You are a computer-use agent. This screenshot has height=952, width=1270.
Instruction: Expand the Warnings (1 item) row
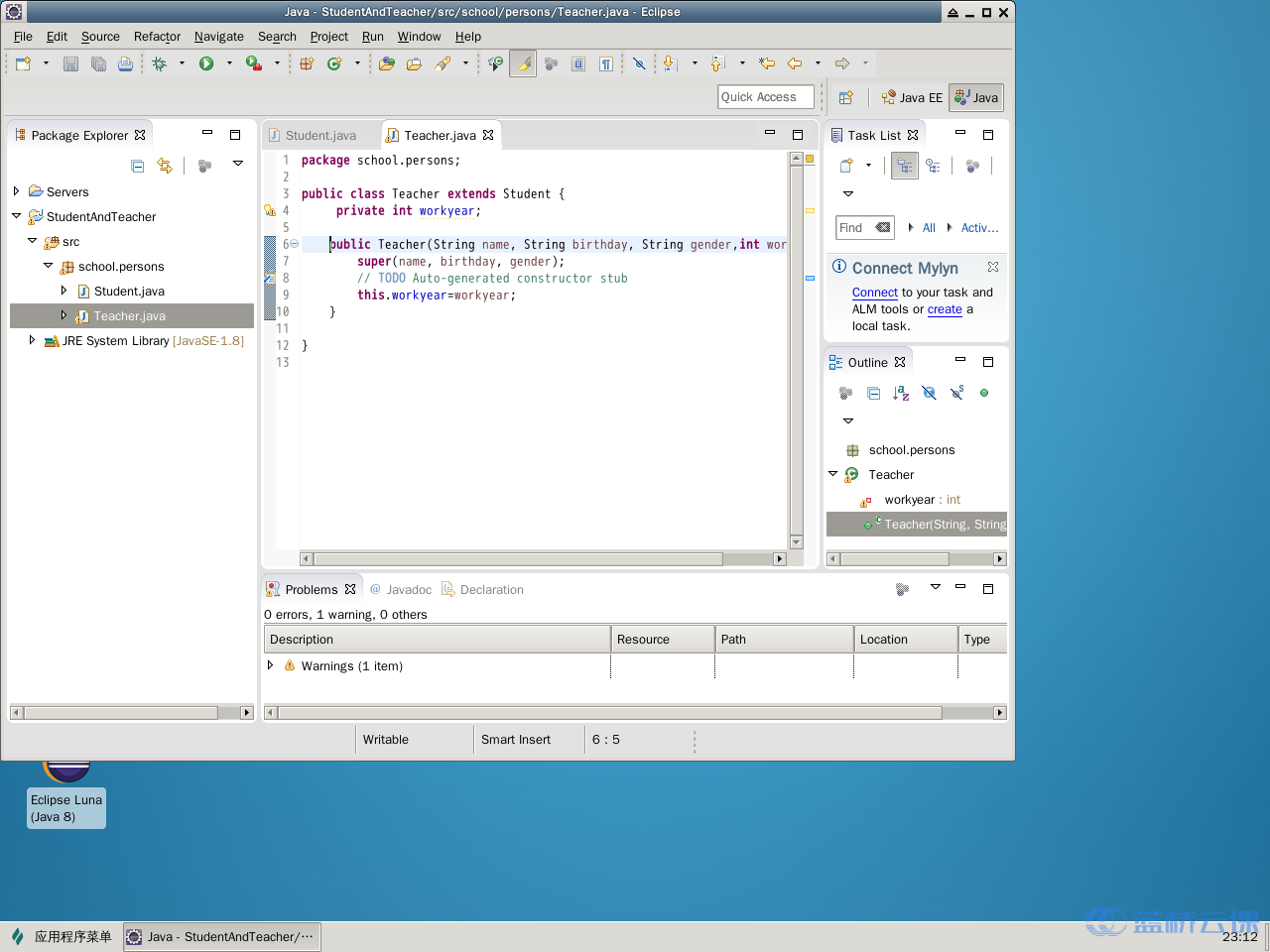(270, 665)
